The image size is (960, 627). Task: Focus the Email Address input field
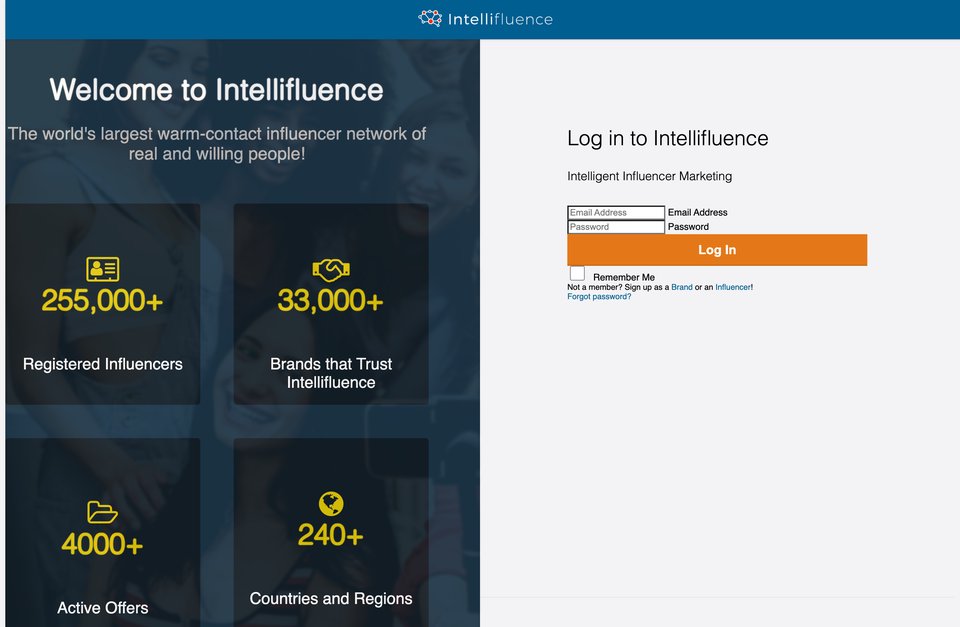tap(616, 212)
